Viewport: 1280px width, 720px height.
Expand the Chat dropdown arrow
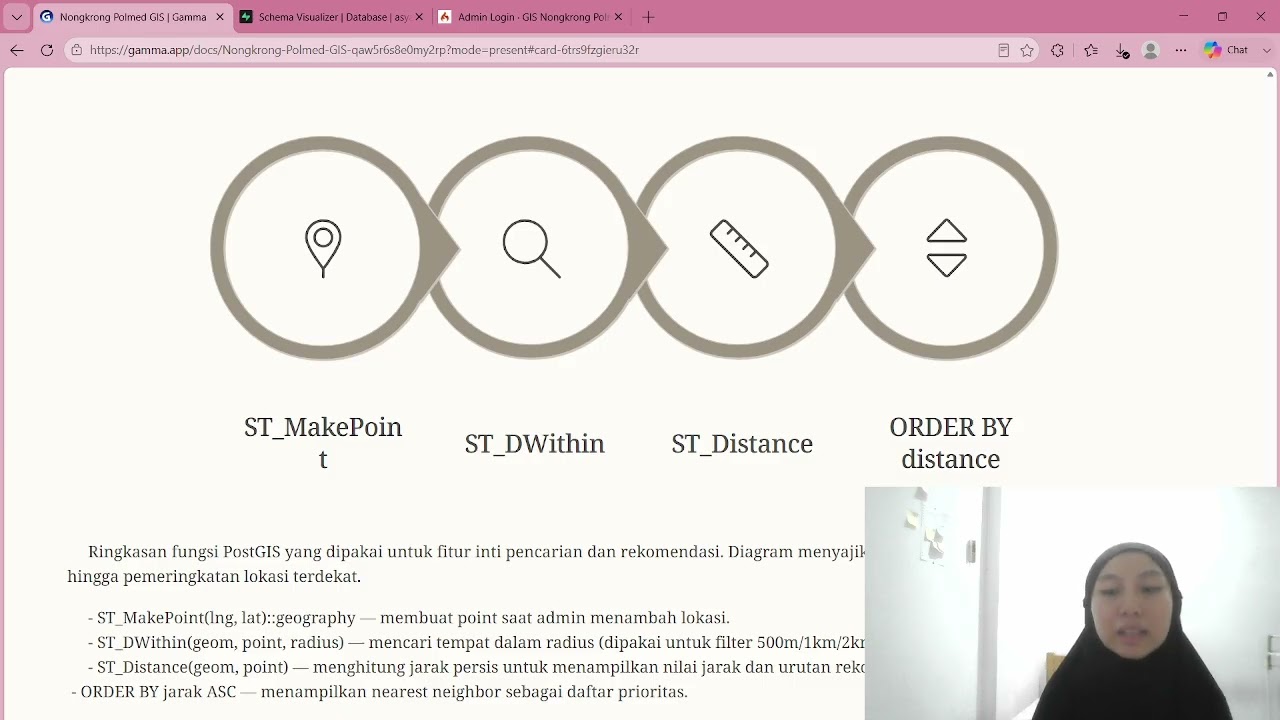[x=1266, y=50]
